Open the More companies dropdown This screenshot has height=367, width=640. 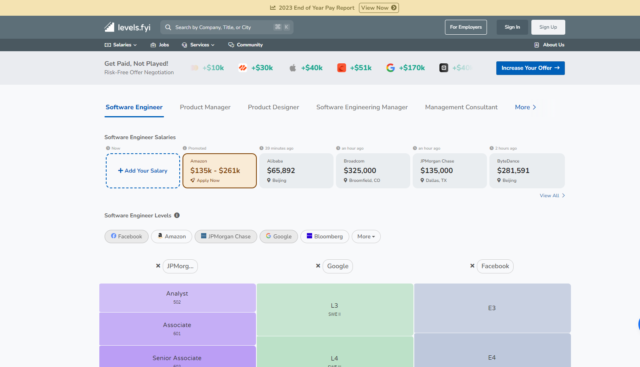pyautogui.click(x=366, y=236)
